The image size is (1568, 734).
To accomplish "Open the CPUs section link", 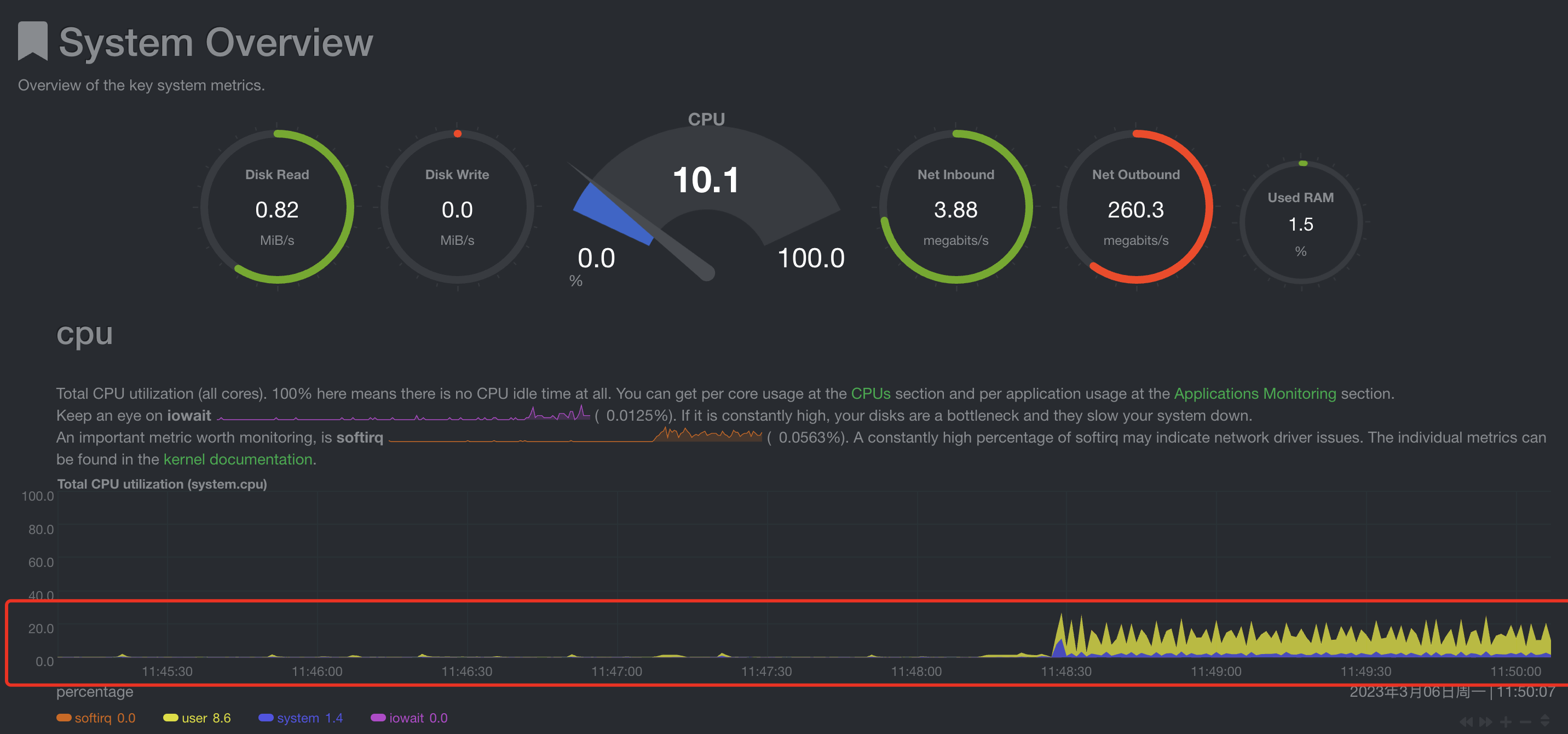I will pos(870,393).
